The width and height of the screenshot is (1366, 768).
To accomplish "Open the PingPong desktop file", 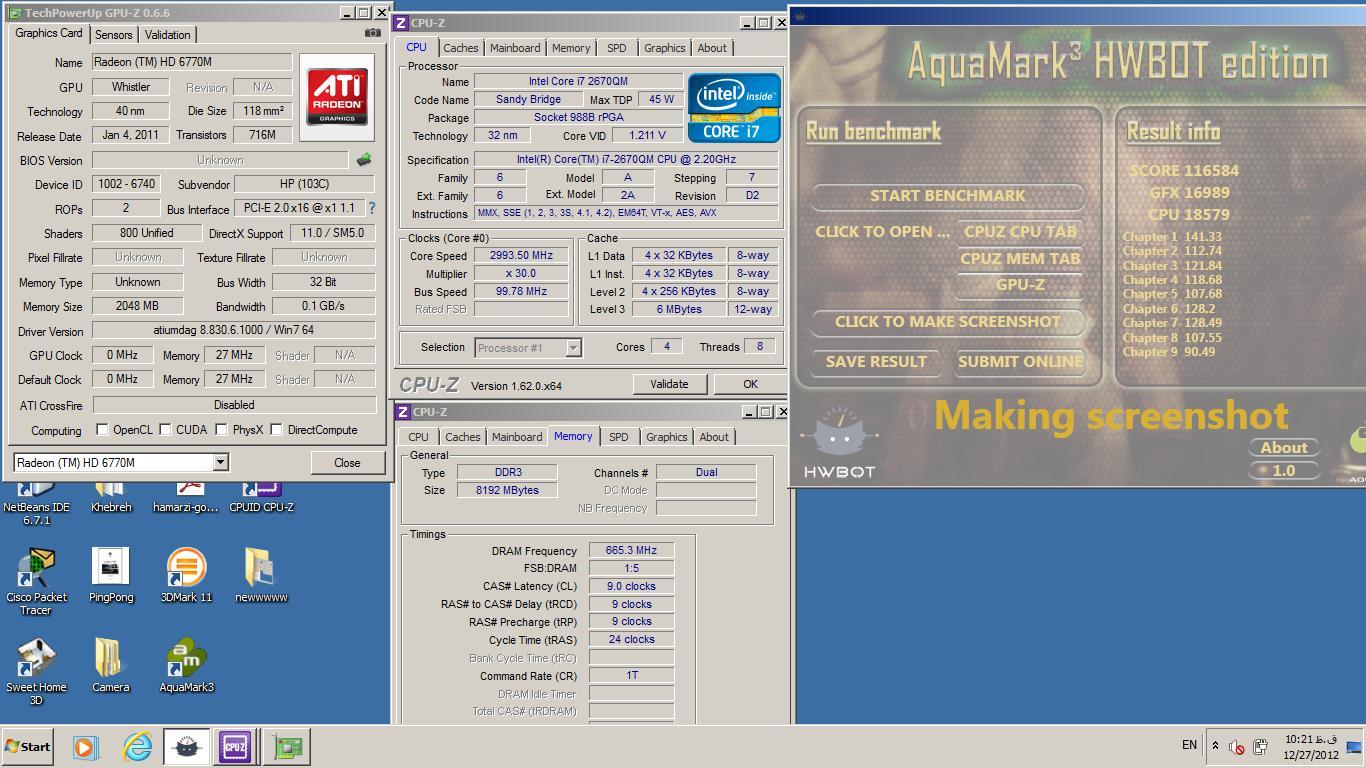I will tap(111, 576).
